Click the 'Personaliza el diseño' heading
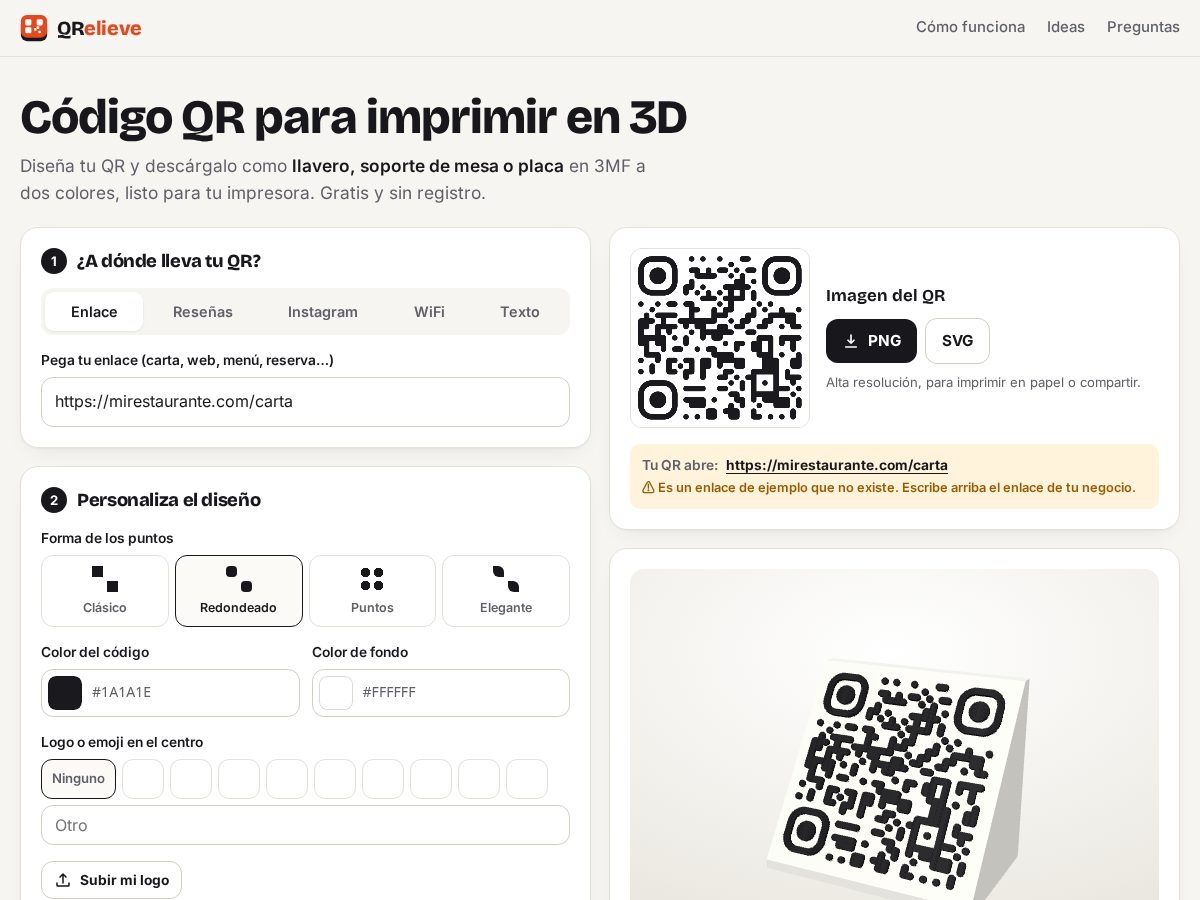 169,500
